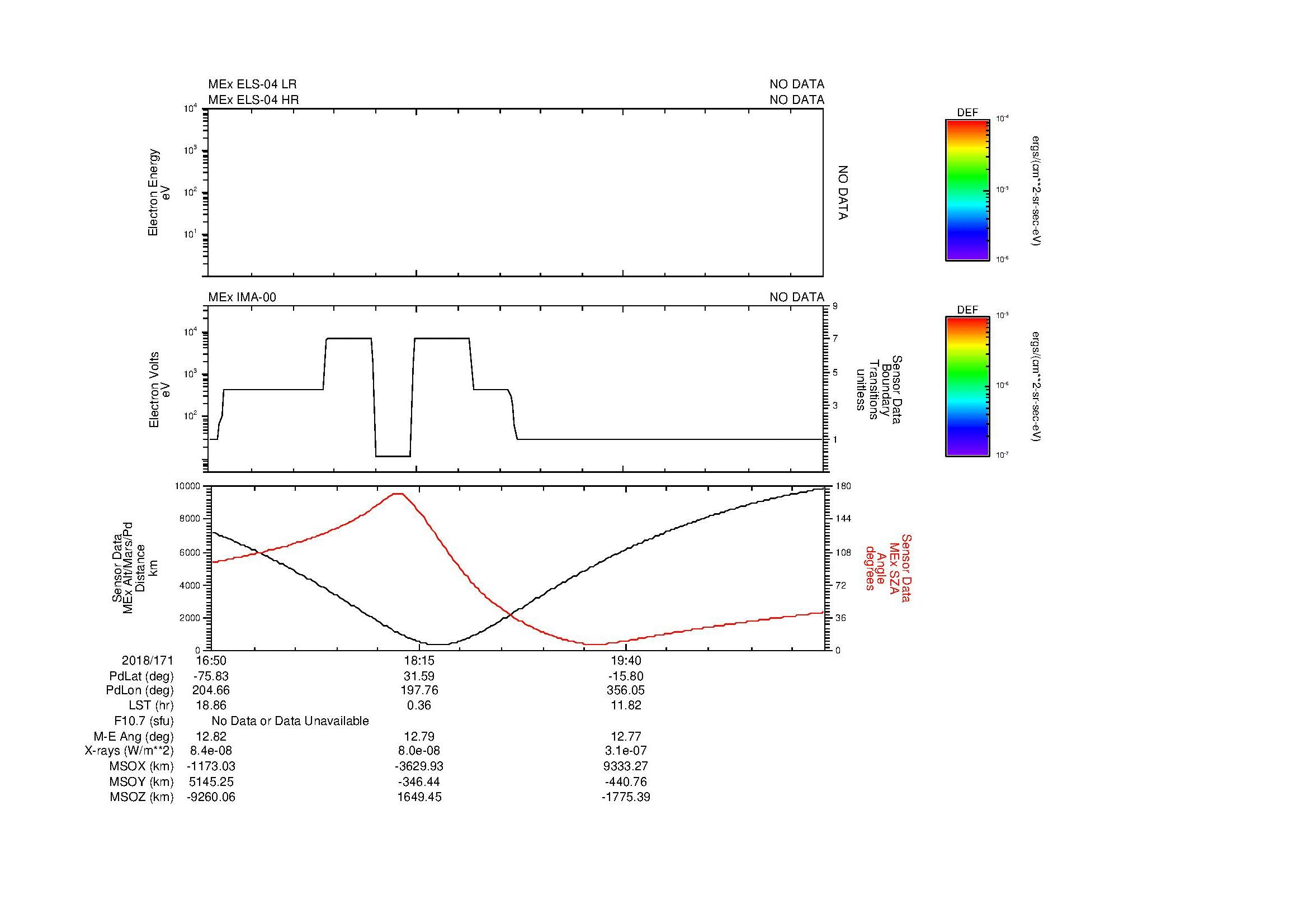Click the red MEx SZA Angle degrees label
Viewport: 1308px width, 924px height.
point(887,567)
